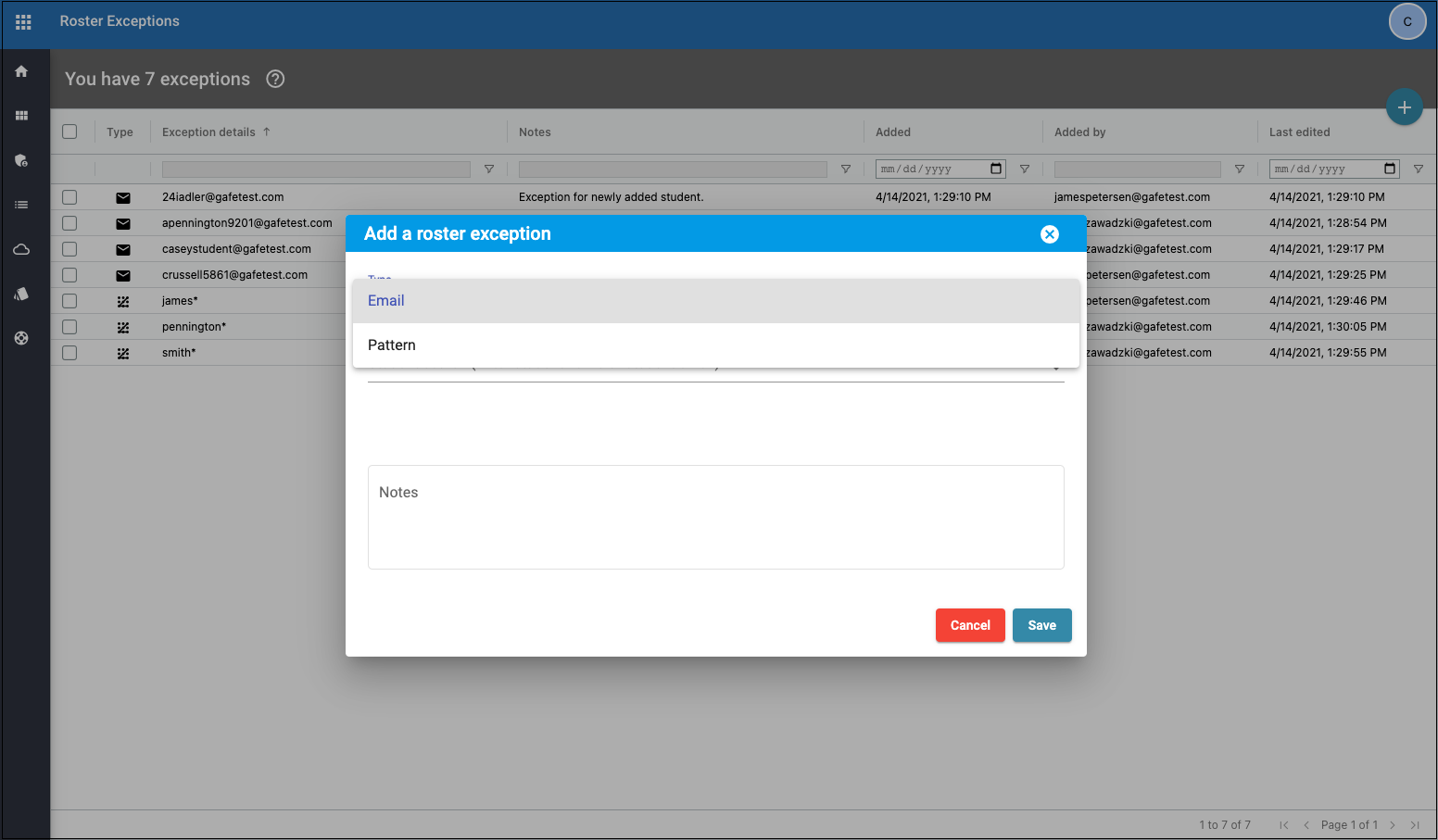Go to Home in the sidebar
1438x840 pixels.
21,71
